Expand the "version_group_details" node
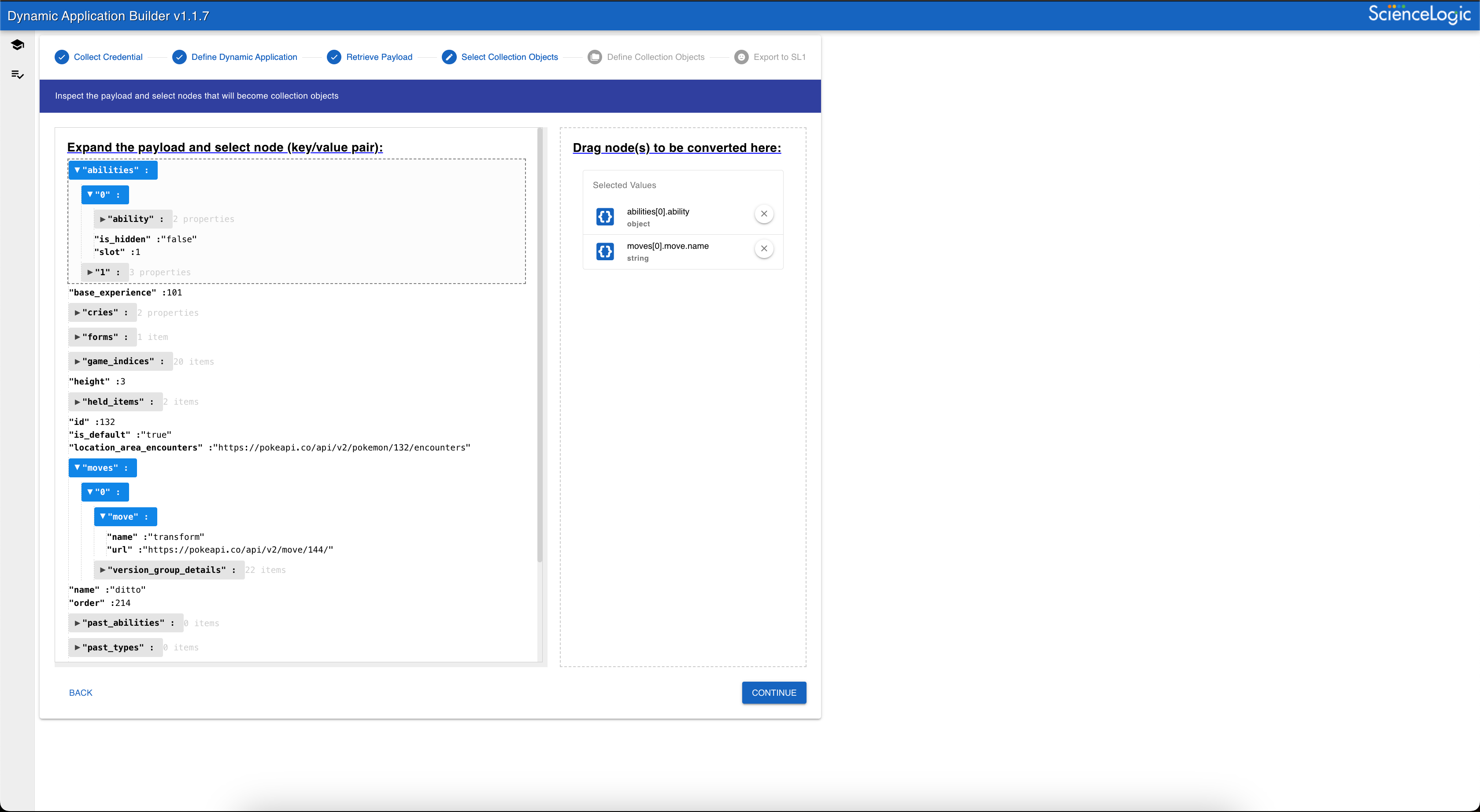The width and height of the screenshot is (1480, 812). 169,570
